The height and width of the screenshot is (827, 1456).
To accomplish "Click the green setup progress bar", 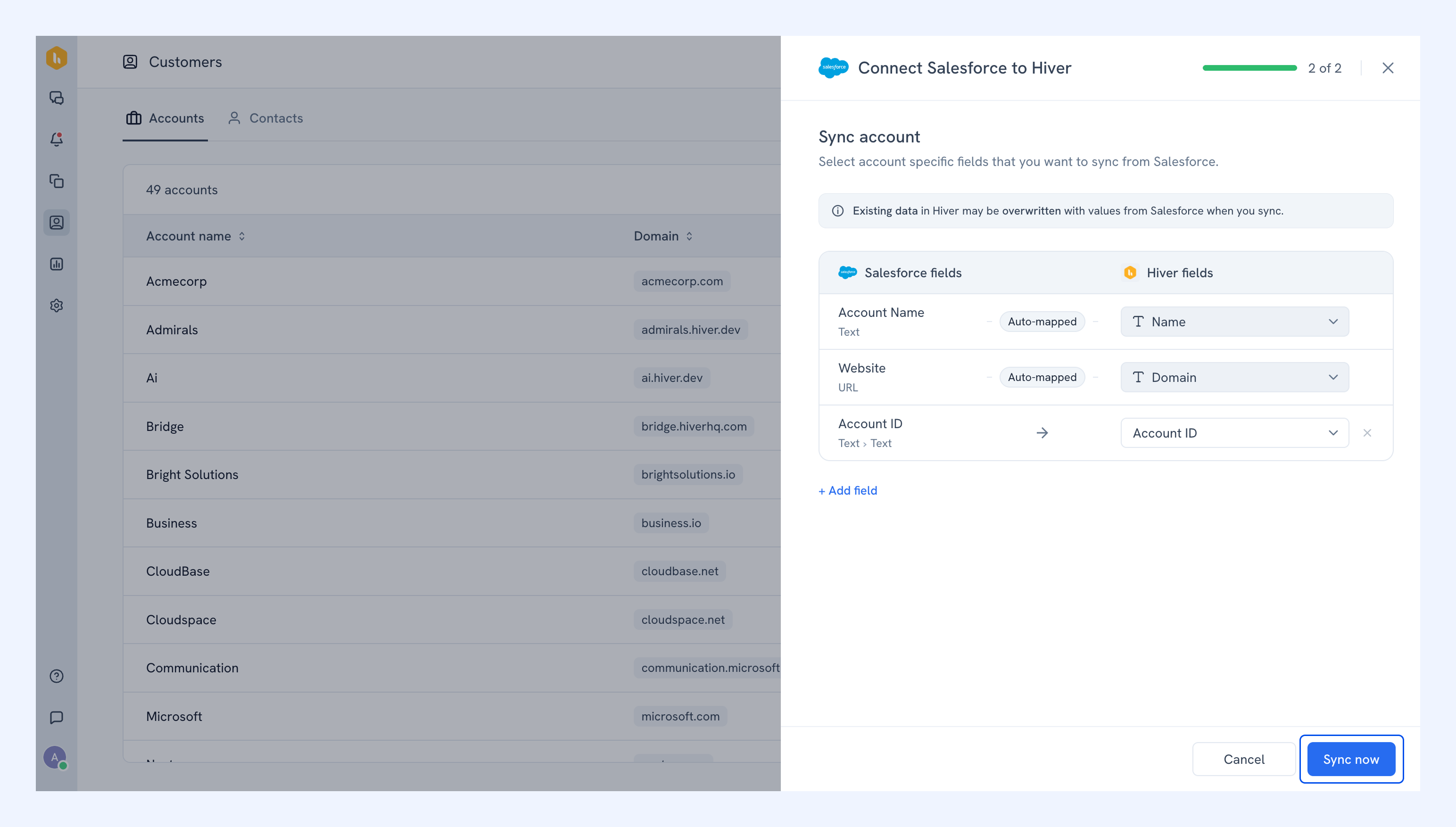I will tap(1249, 67).
